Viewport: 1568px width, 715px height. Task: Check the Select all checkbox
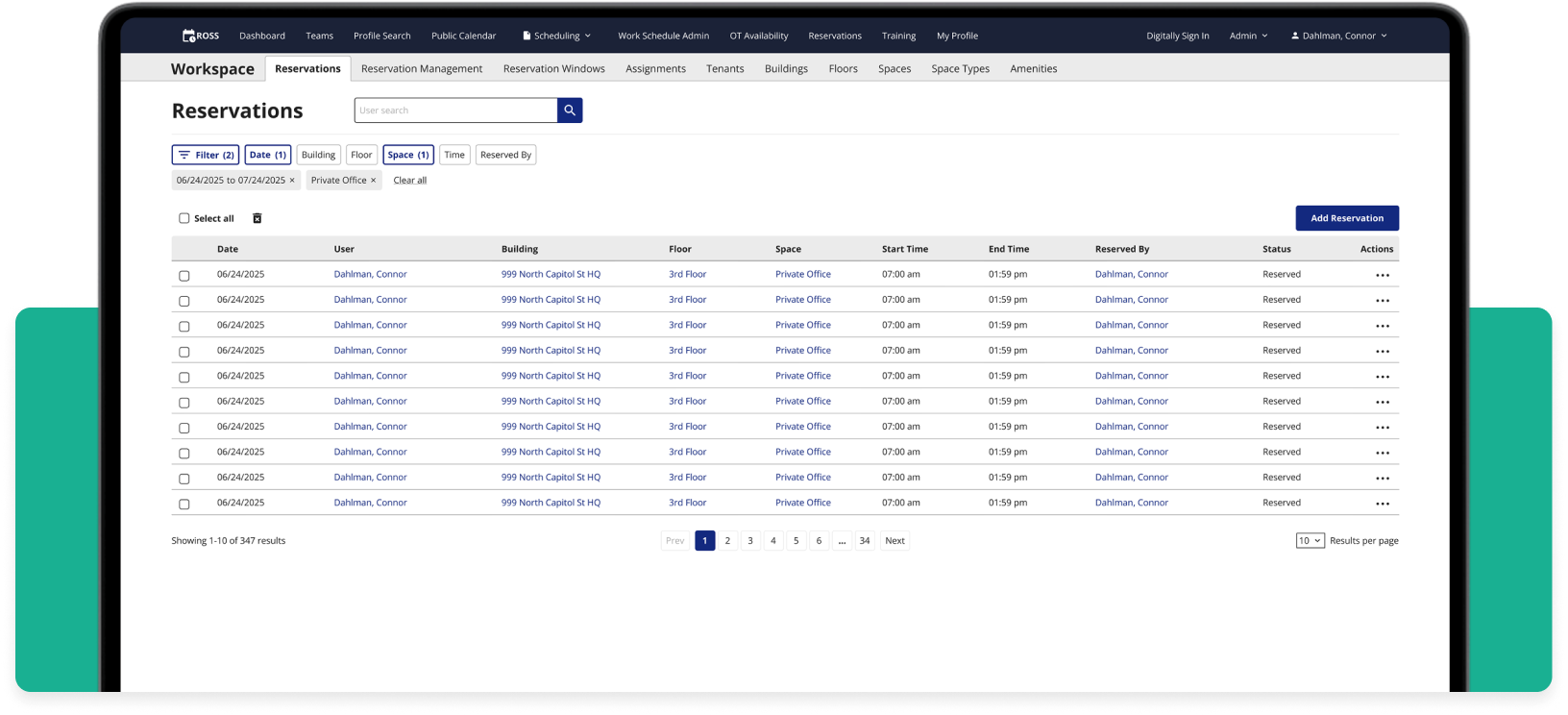click(x=184, y=218)
